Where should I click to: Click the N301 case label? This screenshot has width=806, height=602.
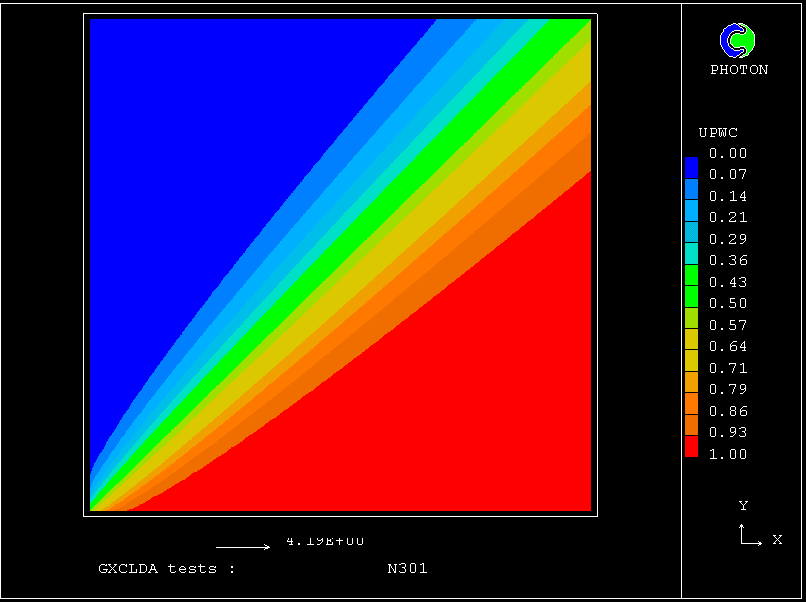tap(407, 569)
